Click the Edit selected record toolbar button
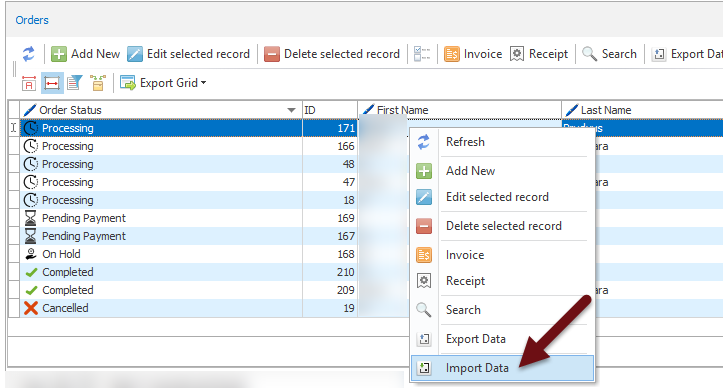 coord(188,54)
